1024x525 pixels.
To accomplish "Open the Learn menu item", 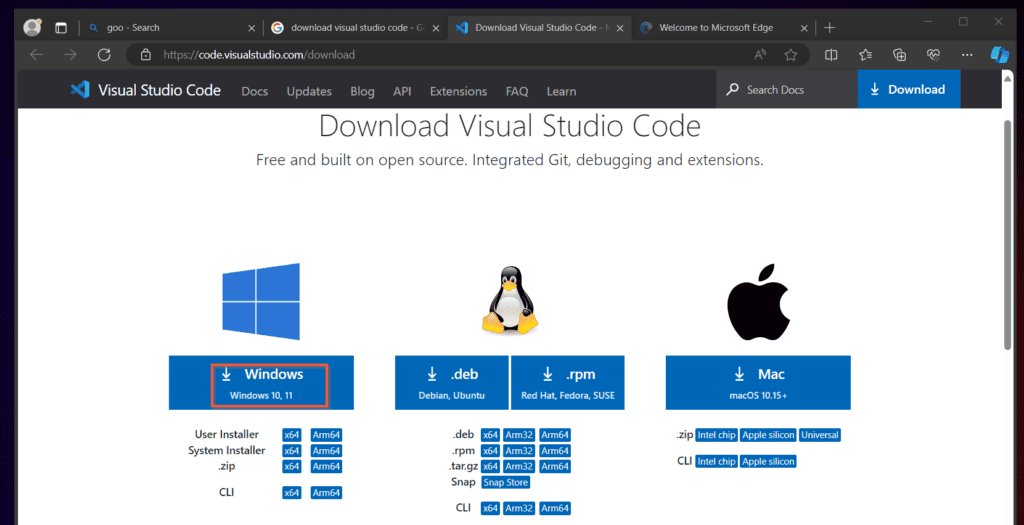I will click(x=562, y=91).
